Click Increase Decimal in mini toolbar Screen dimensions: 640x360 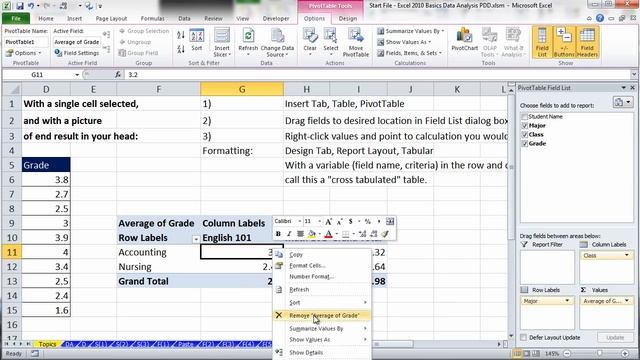click(362, 234)
